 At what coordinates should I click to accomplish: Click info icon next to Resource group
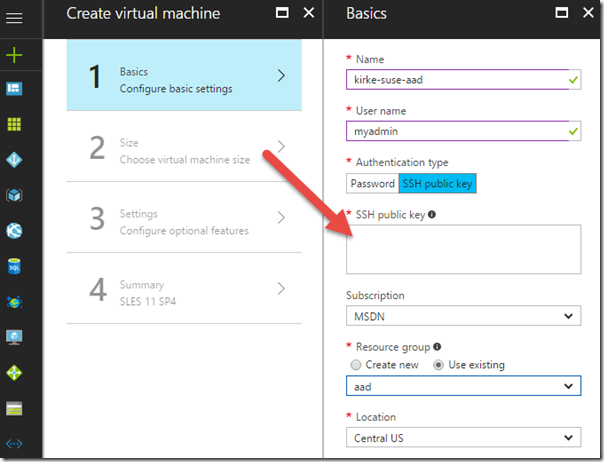[437, 346]
